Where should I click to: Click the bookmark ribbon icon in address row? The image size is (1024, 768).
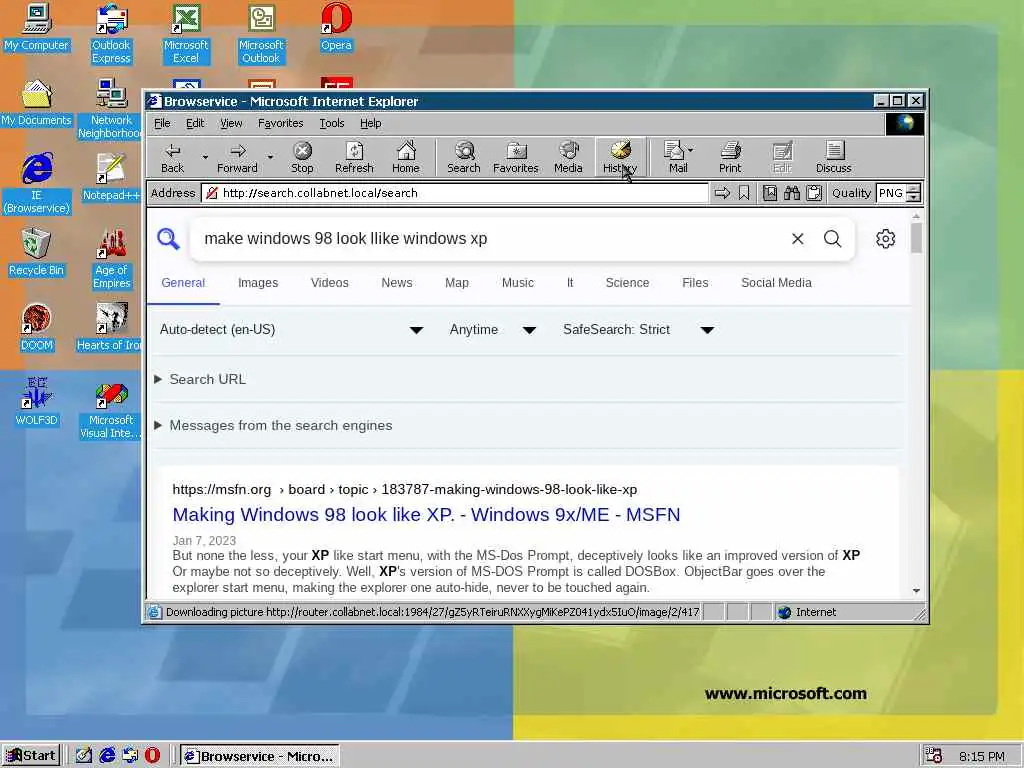744,193
